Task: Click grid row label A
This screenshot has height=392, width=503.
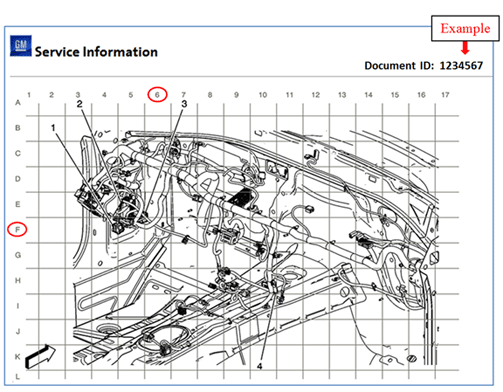Action: pos(18,103)
